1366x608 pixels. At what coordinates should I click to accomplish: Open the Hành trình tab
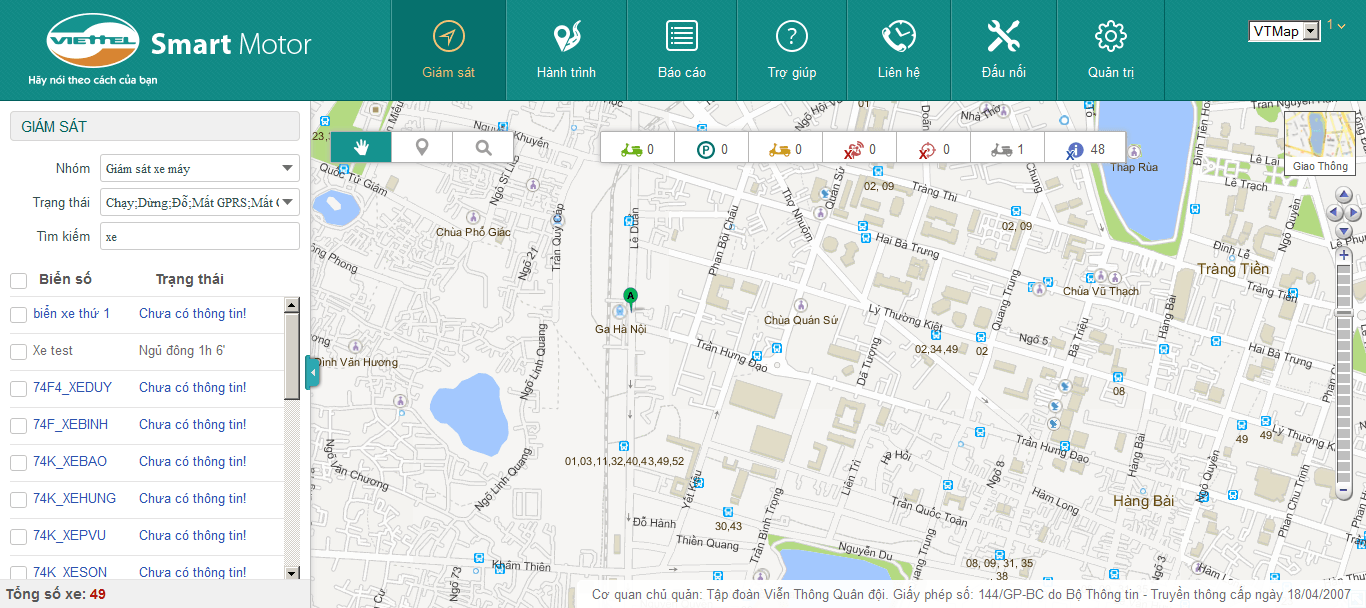(x=566, y=50)
